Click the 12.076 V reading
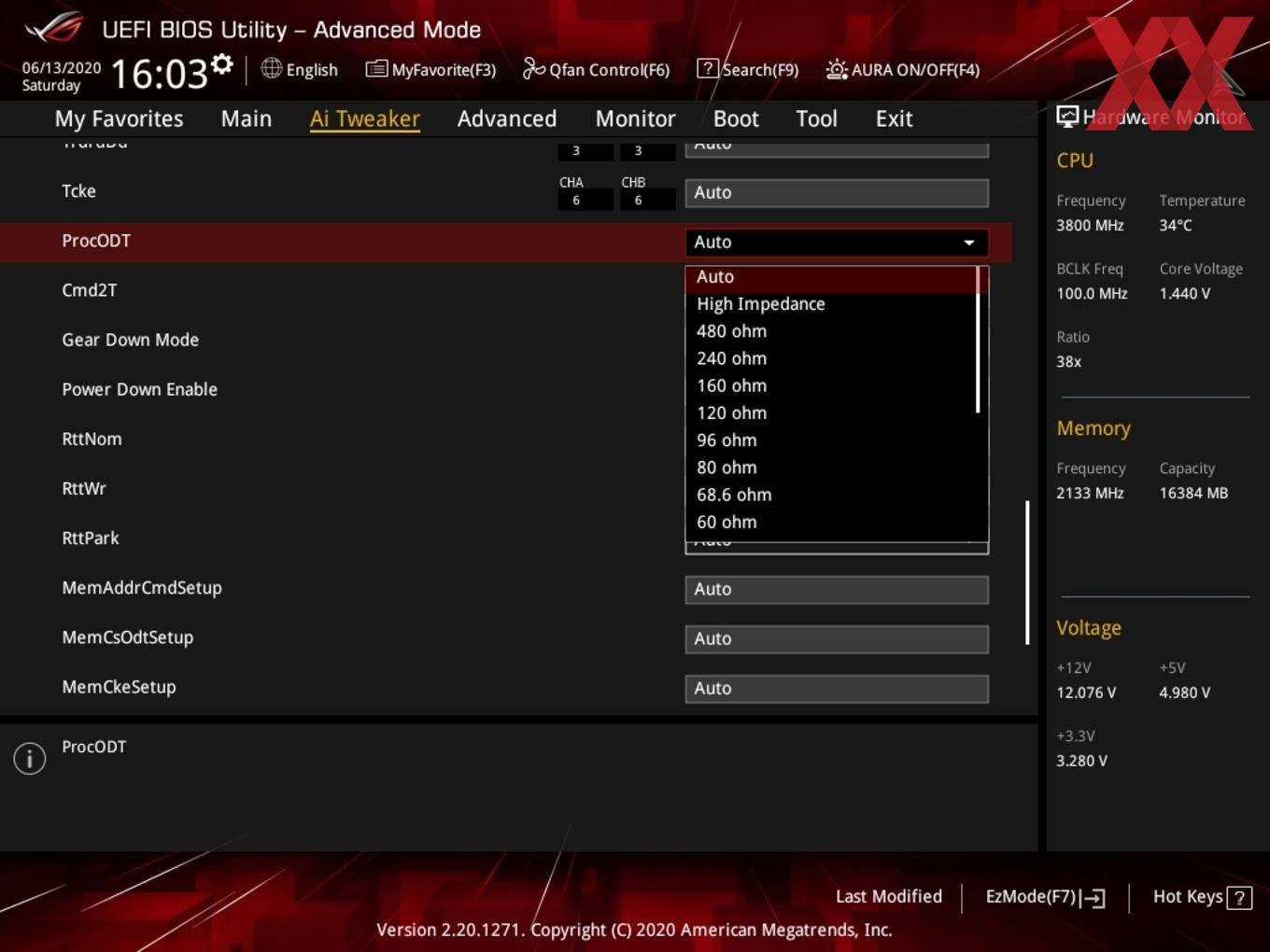Viewport: 1270px width, 952px height. click(x=1086, y=693)
